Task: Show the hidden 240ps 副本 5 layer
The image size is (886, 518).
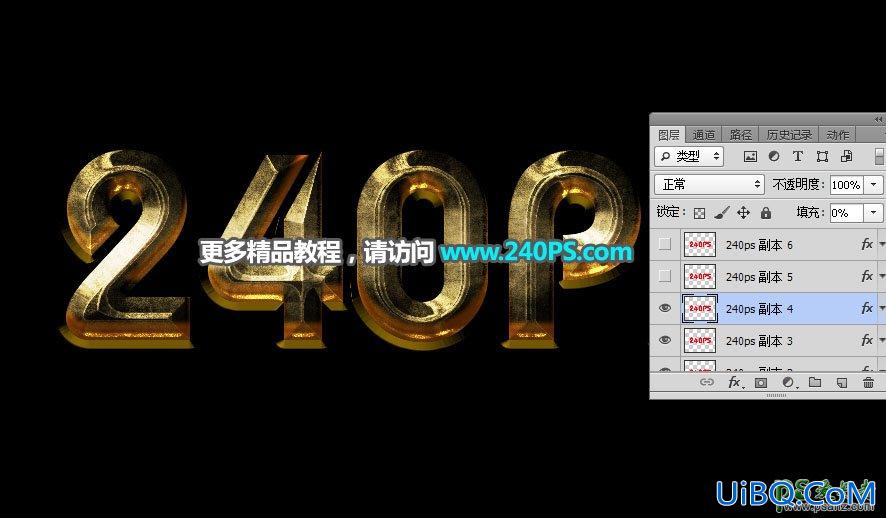Action: coord(665,276)
